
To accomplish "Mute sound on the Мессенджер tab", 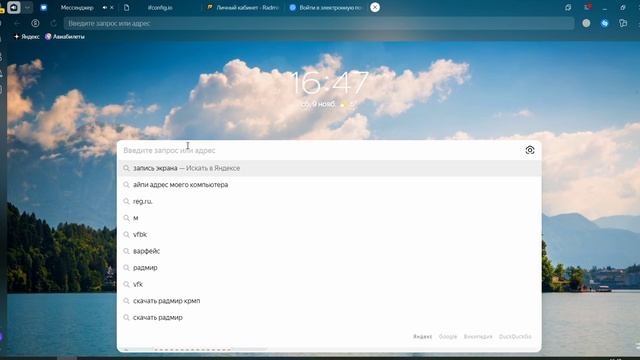I will click(x=105, y=7).
